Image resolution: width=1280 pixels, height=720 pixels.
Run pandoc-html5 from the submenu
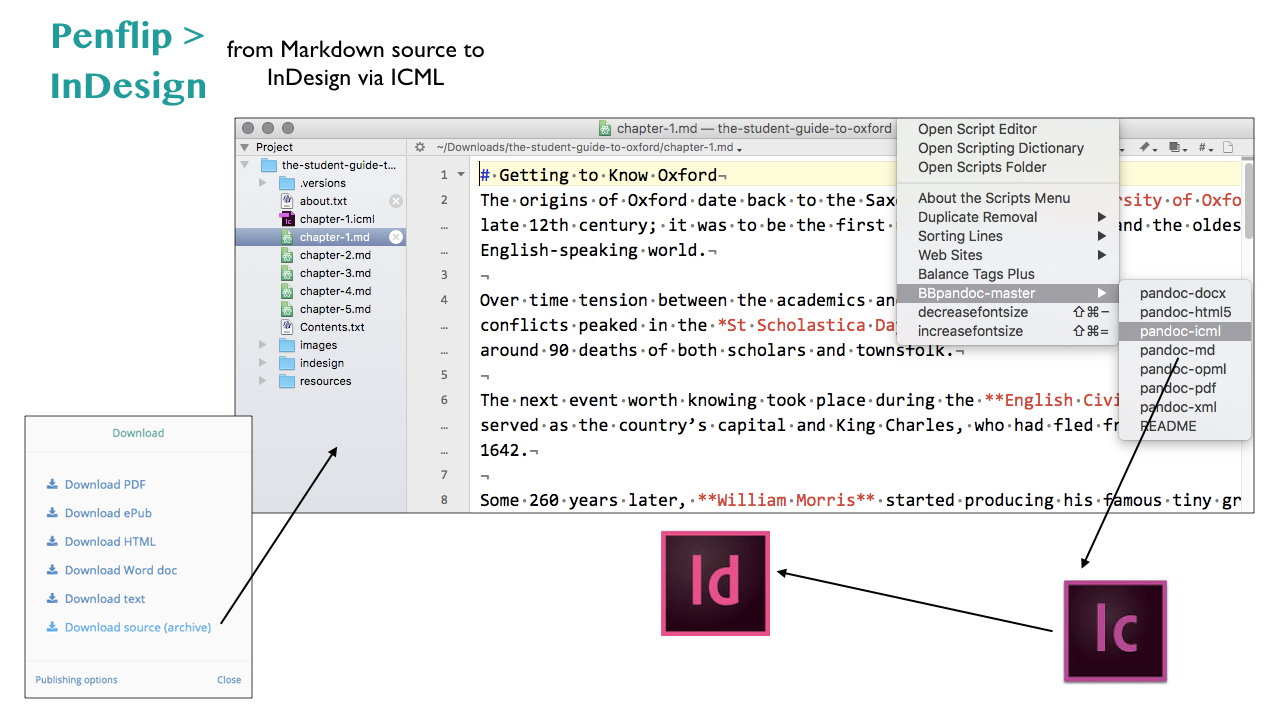click(1185, 312)
